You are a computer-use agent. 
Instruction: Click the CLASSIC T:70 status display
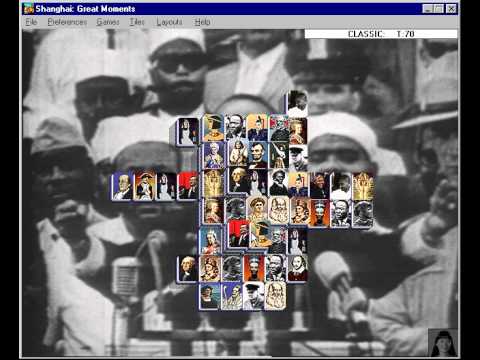(381, 34)
